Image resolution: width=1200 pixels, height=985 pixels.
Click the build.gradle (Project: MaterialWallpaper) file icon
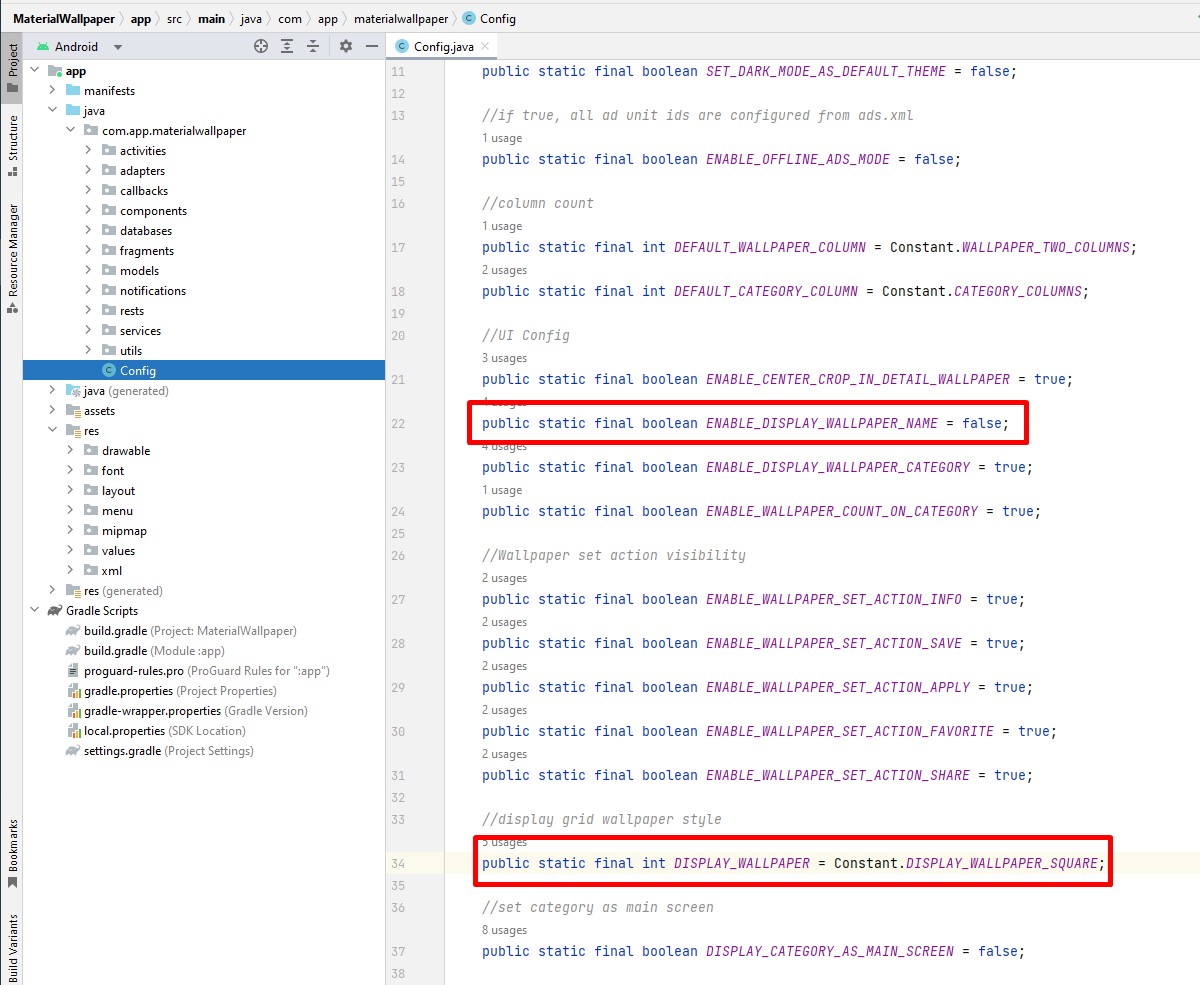pos(73,631)
